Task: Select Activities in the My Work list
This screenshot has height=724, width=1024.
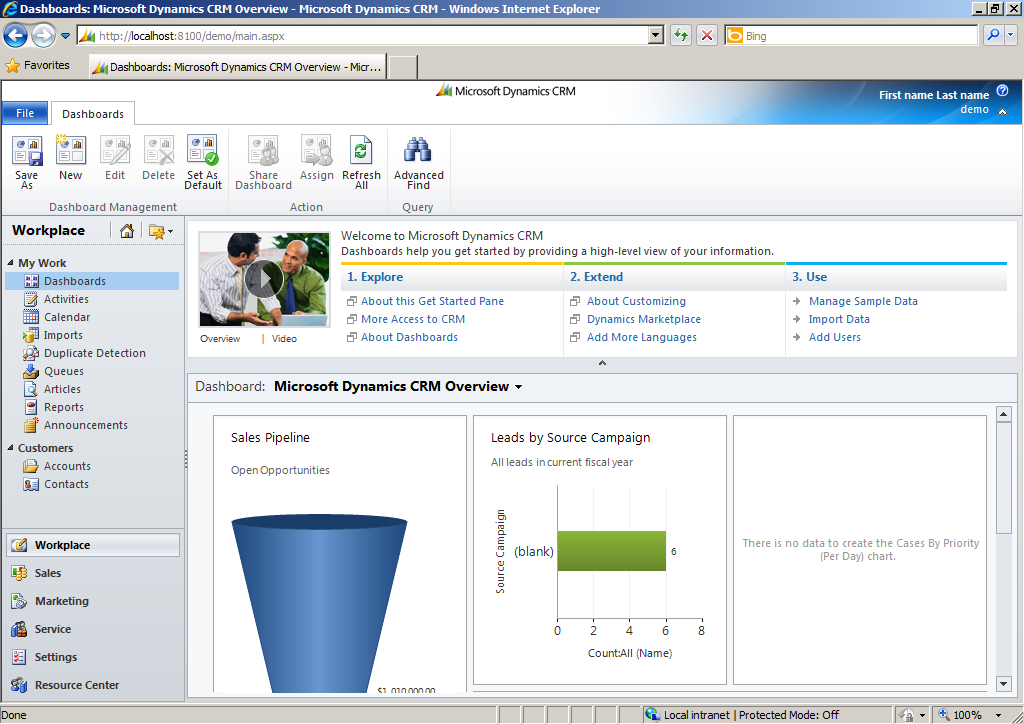Action: coord(66,299)
